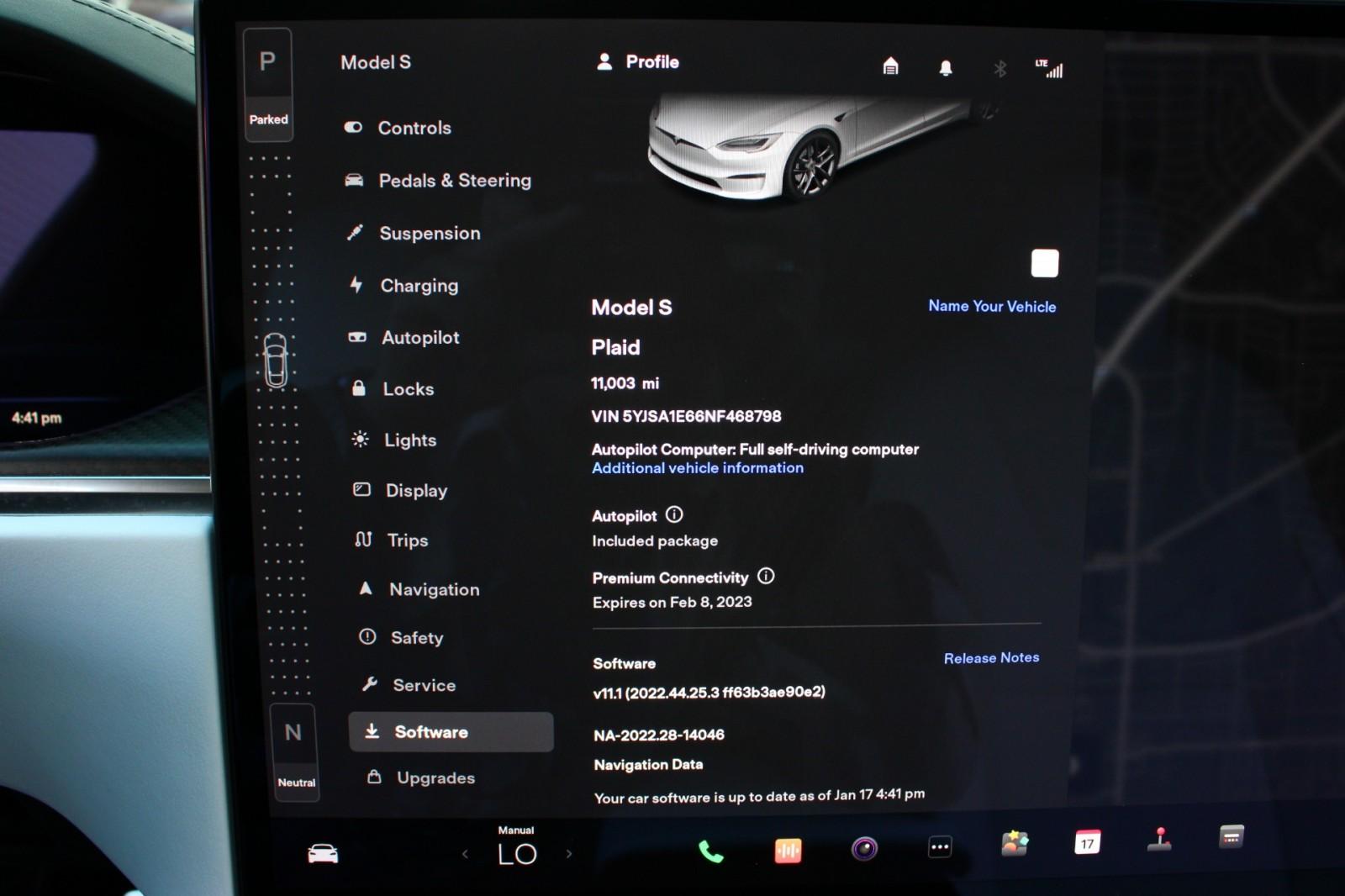Show Autopilot package info icon
Image resolution: width=1345 pixels, height=896 pixels.
click(x=674, y=514)
